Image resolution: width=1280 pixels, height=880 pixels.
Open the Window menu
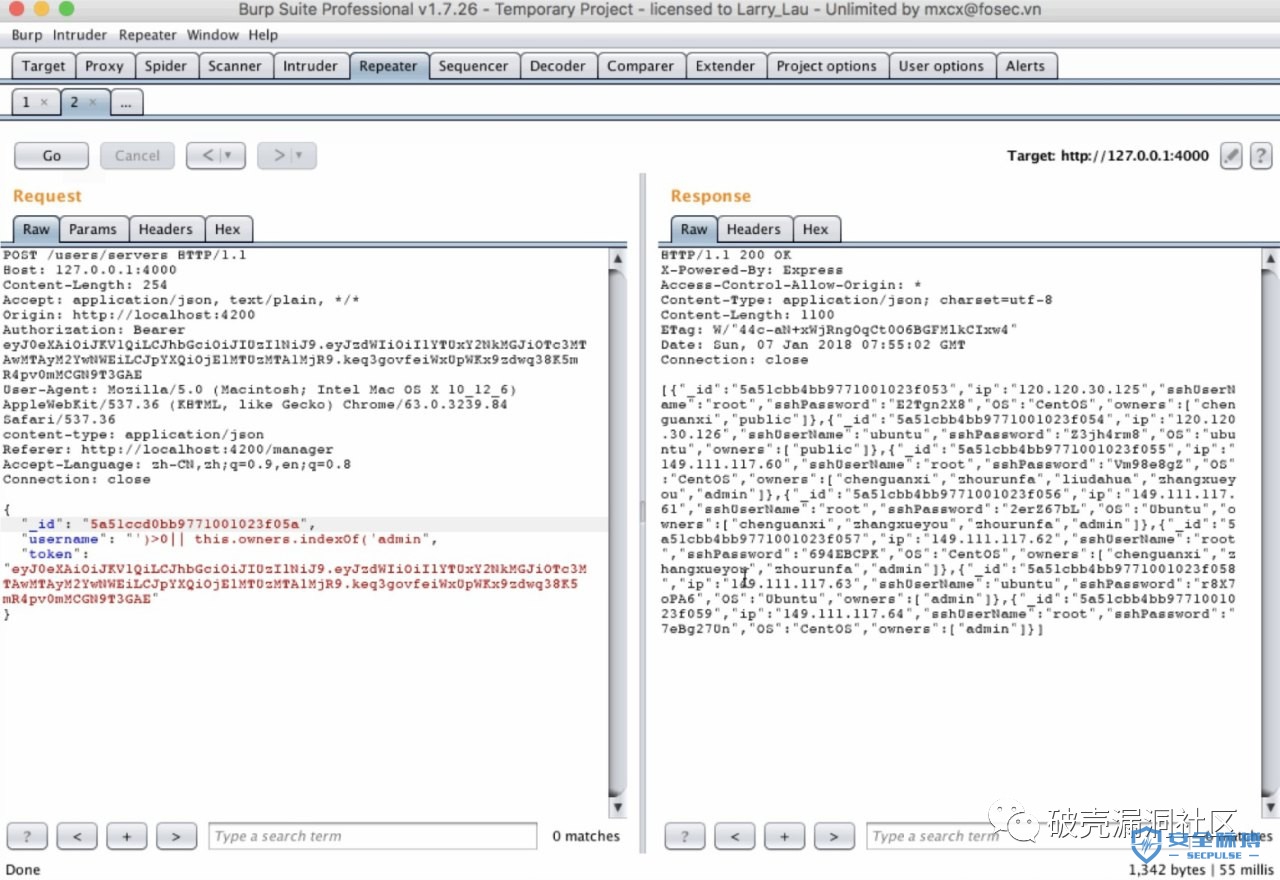pos(212,35)
